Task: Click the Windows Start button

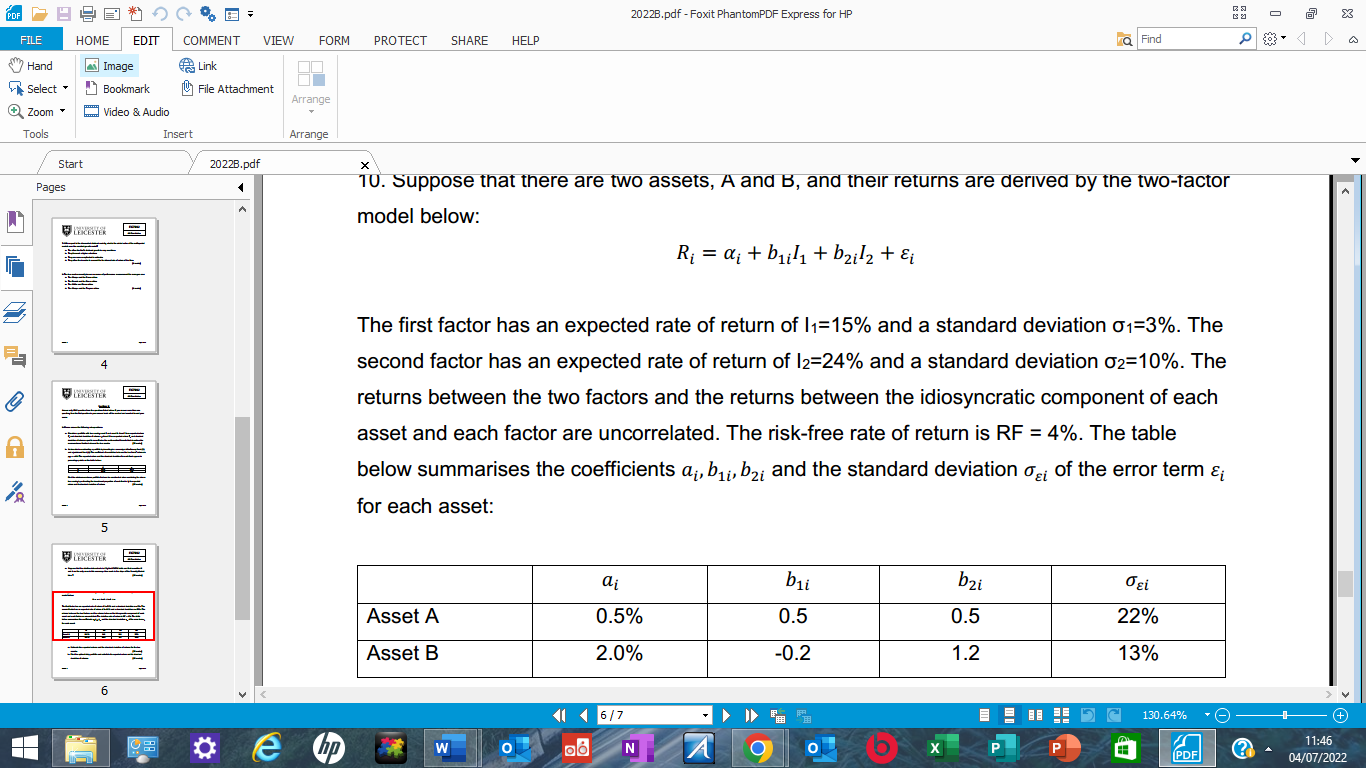Action: tap(24, 747)
